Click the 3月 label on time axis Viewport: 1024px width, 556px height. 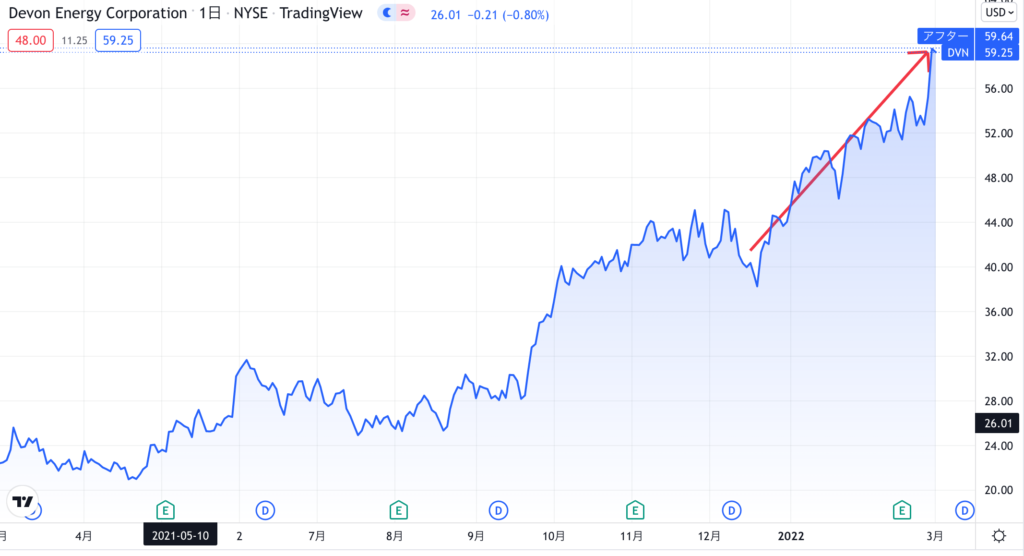(935, 536)
